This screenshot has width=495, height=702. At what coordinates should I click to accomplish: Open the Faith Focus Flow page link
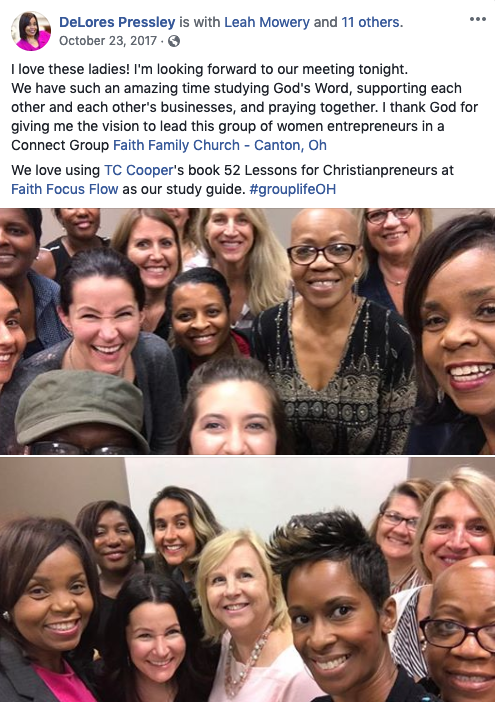64,189
